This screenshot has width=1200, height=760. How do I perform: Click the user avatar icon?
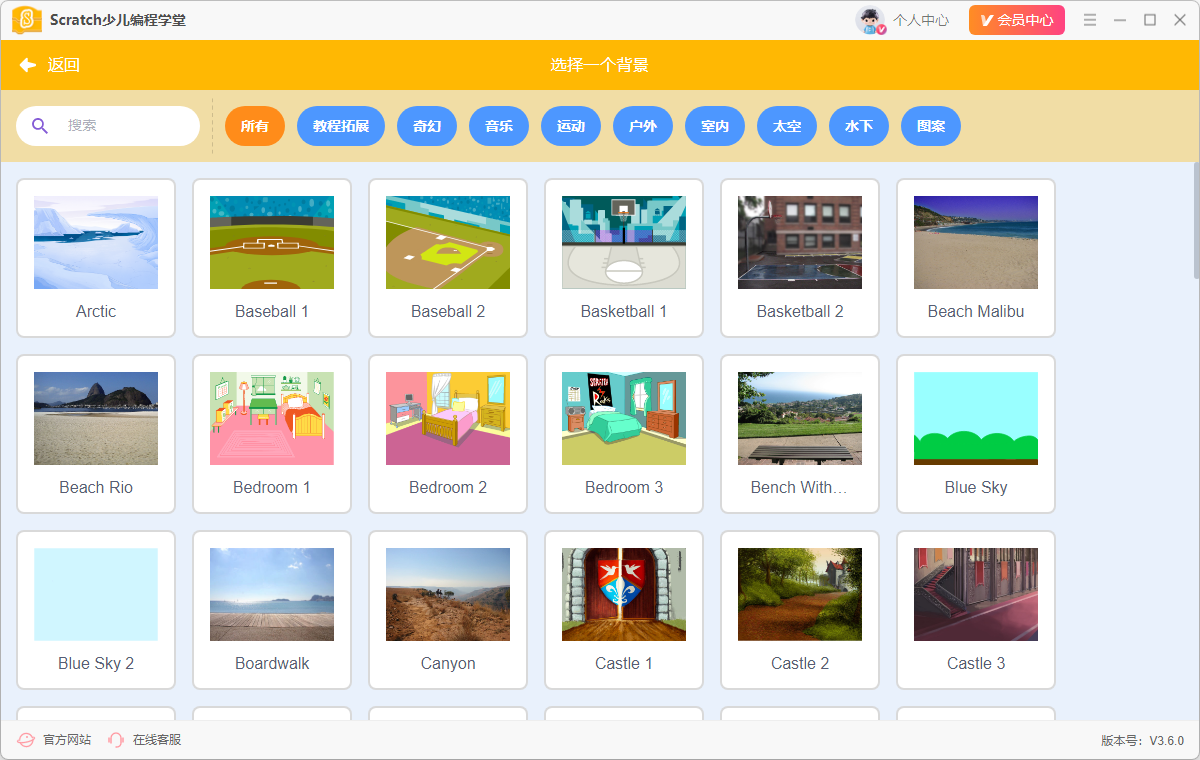[x=871, y=20]
